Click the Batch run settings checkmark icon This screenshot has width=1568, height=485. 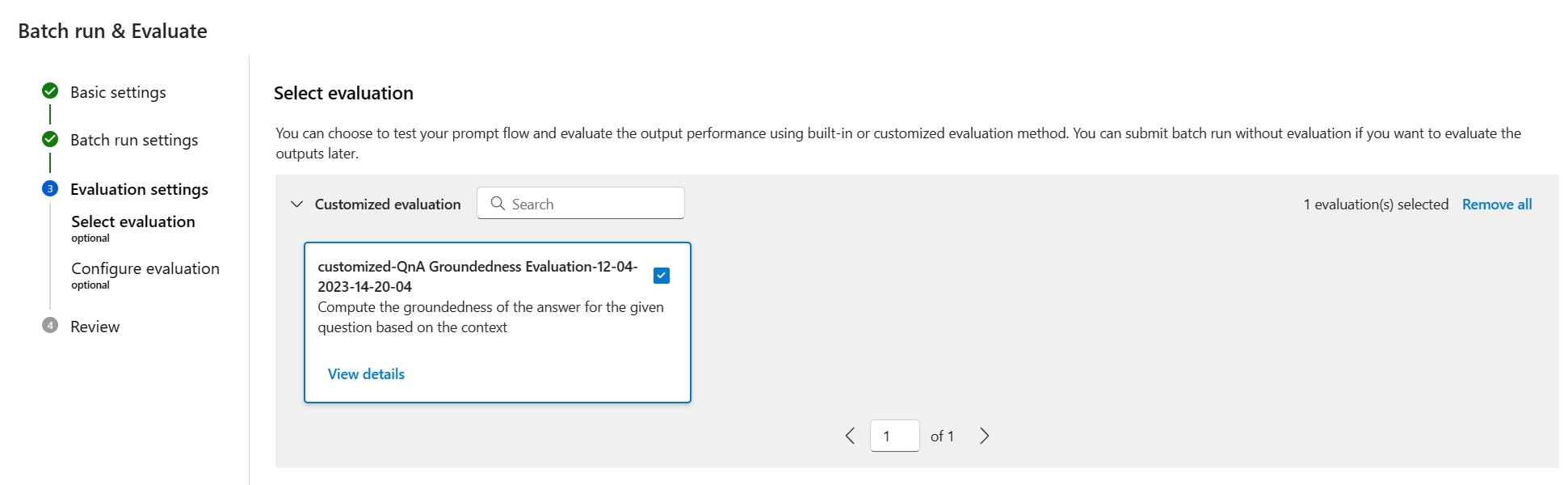click(50, 139)
